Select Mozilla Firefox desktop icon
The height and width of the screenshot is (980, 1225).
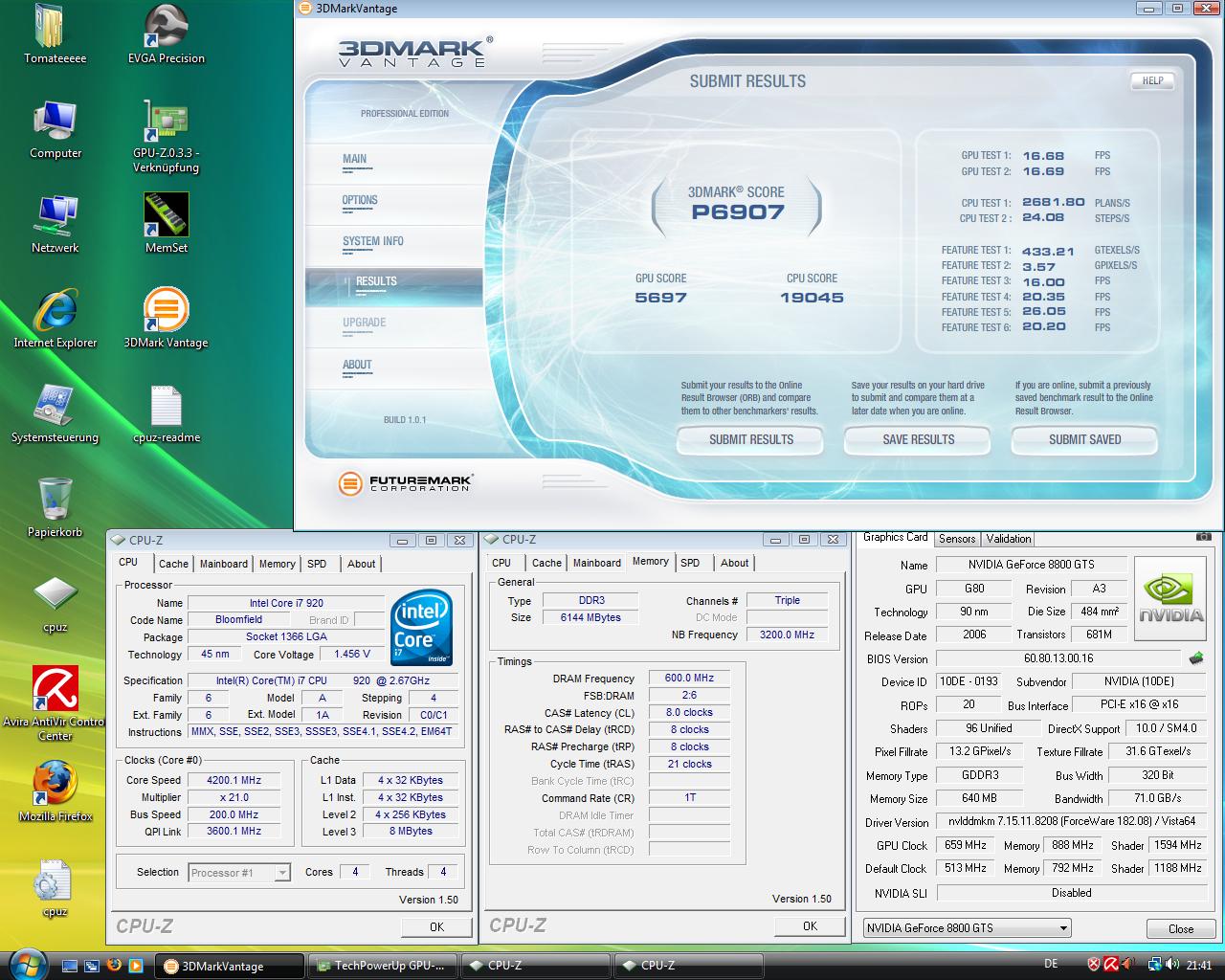coord(55,792)
